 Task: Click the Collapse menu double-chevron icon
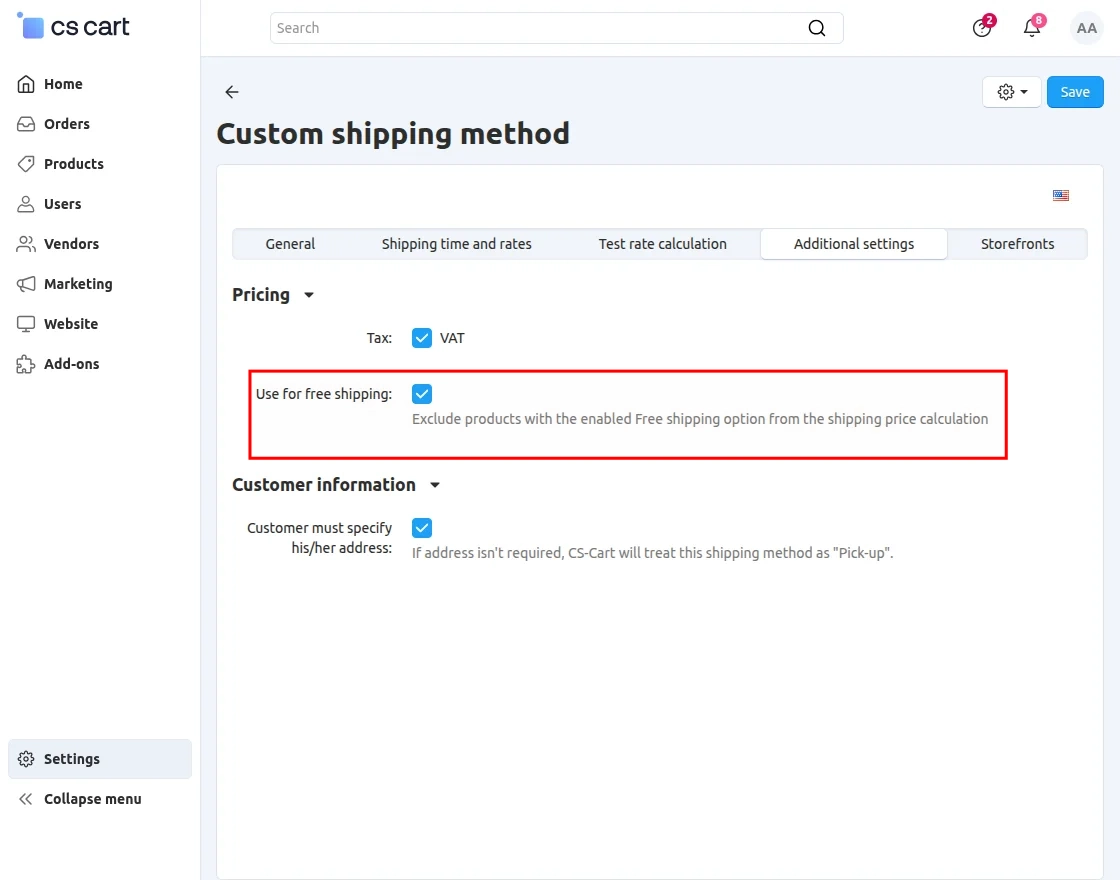[x=26, y=799]
